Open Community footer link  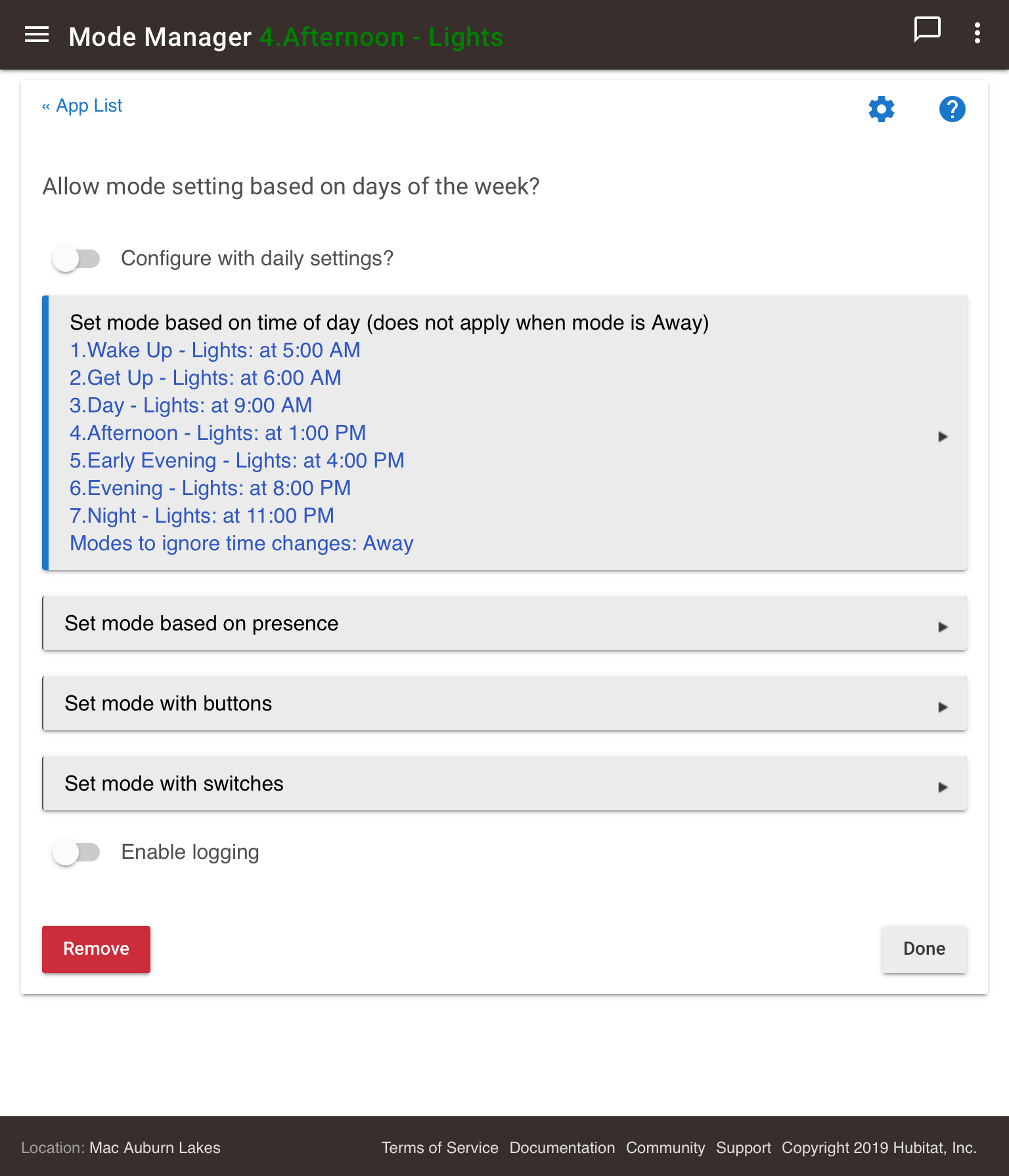pyautogui.click(x=665, y=1148)
